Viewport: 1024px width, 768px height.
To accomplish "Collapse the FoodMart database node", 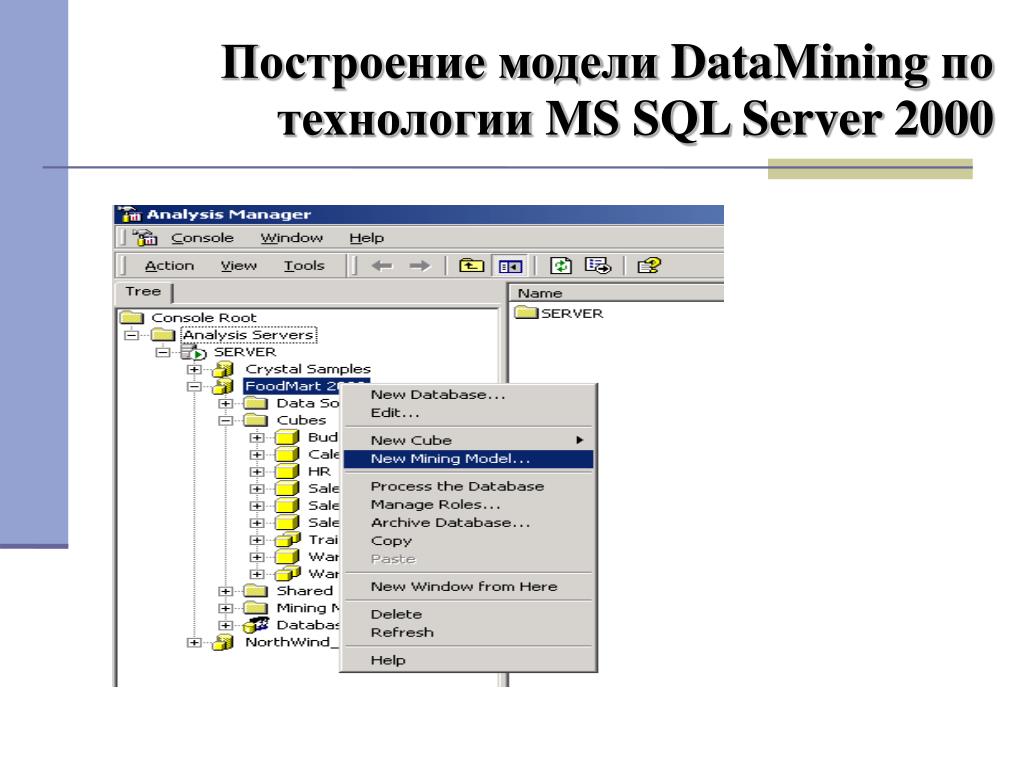I will (194, 387).
